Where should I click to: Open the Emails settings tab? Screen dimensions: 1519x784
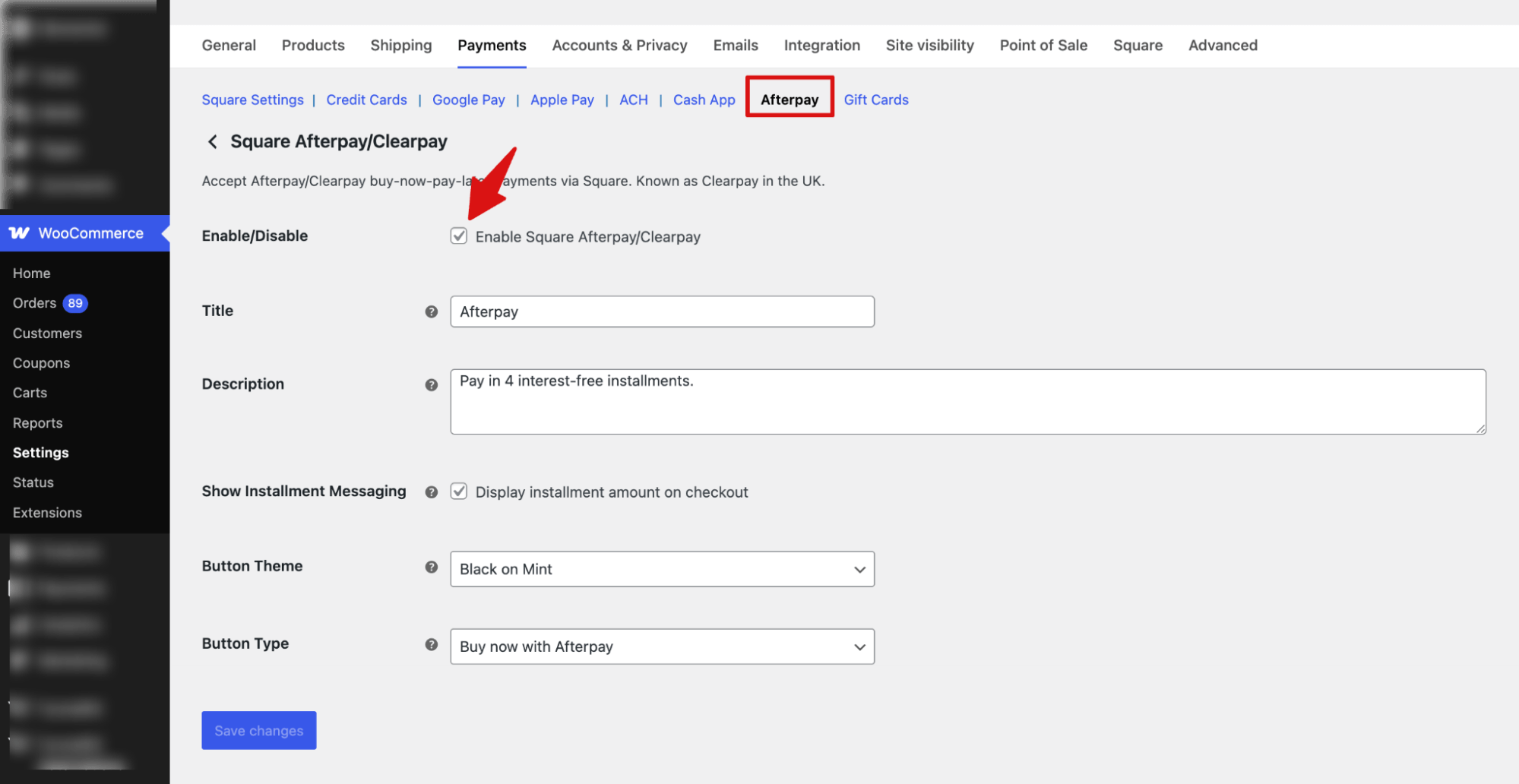click(736, 46)
